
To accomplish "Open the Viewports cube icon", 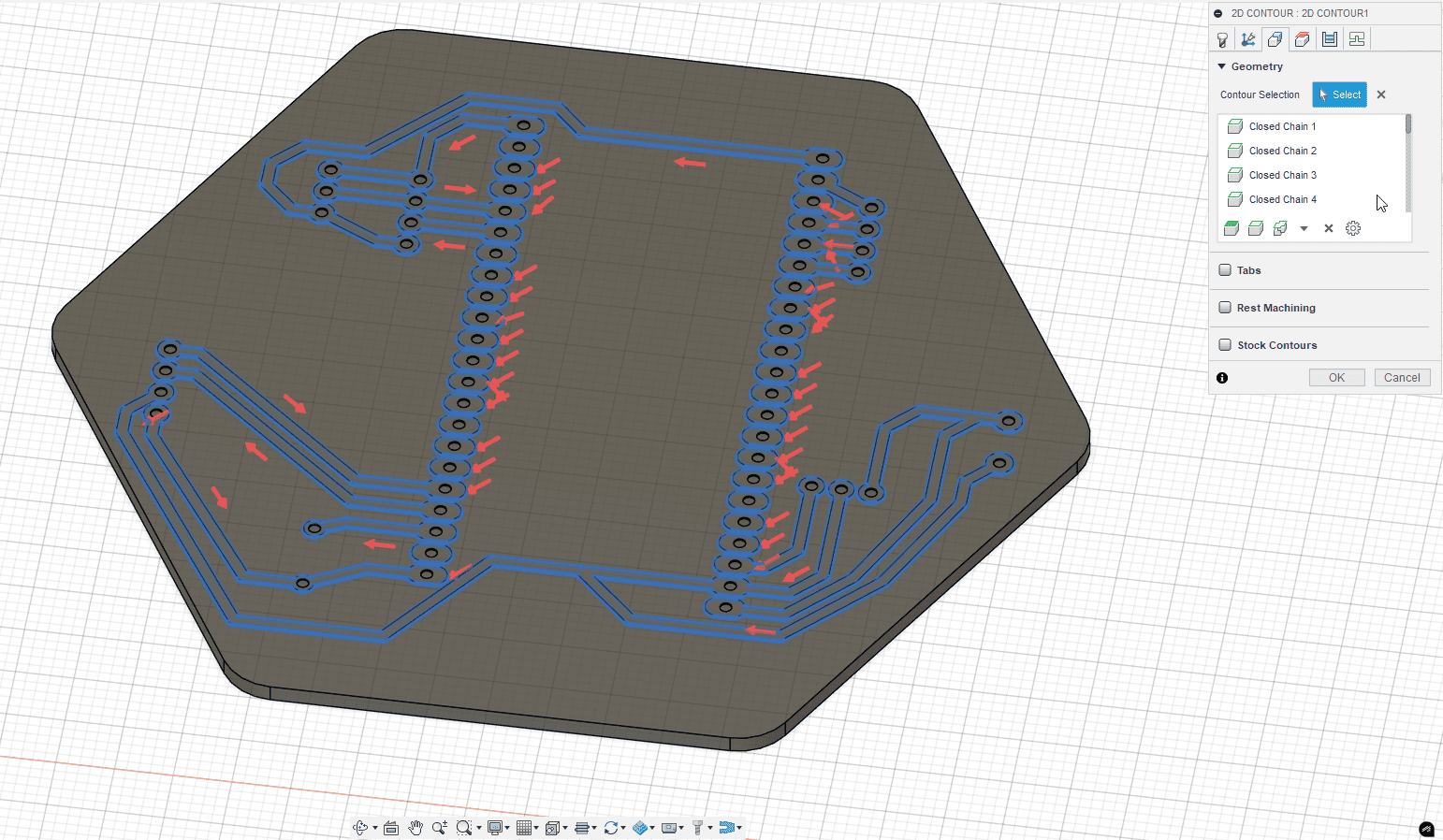I will [552, 828].
